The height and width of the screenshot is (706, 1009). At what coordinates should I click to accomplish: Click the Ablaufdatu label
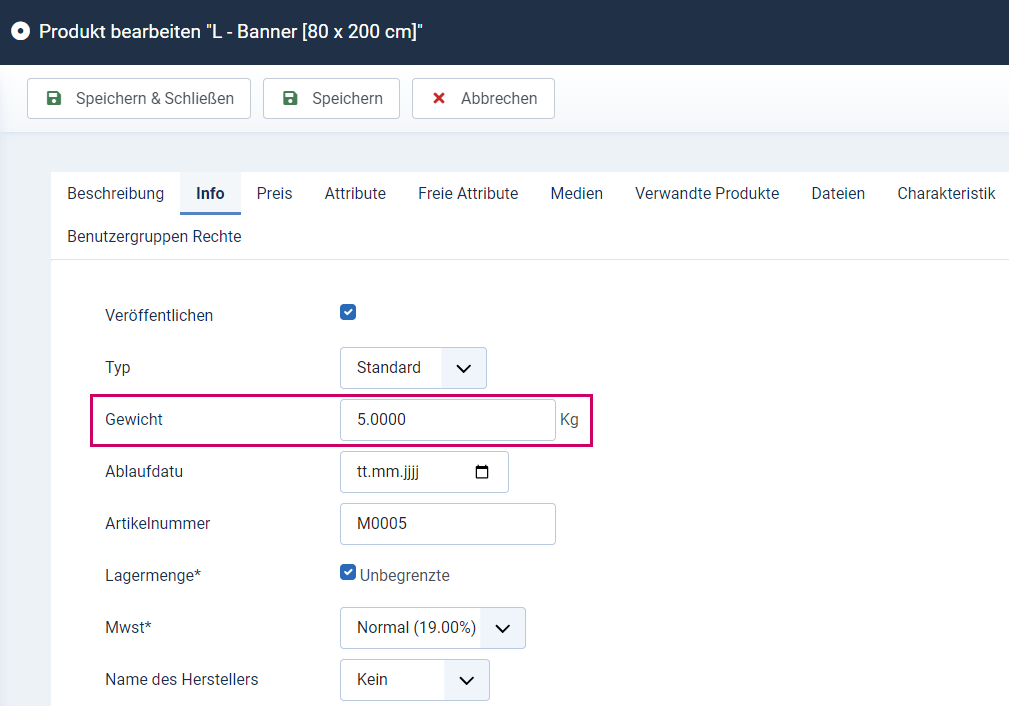pos(144,472)
